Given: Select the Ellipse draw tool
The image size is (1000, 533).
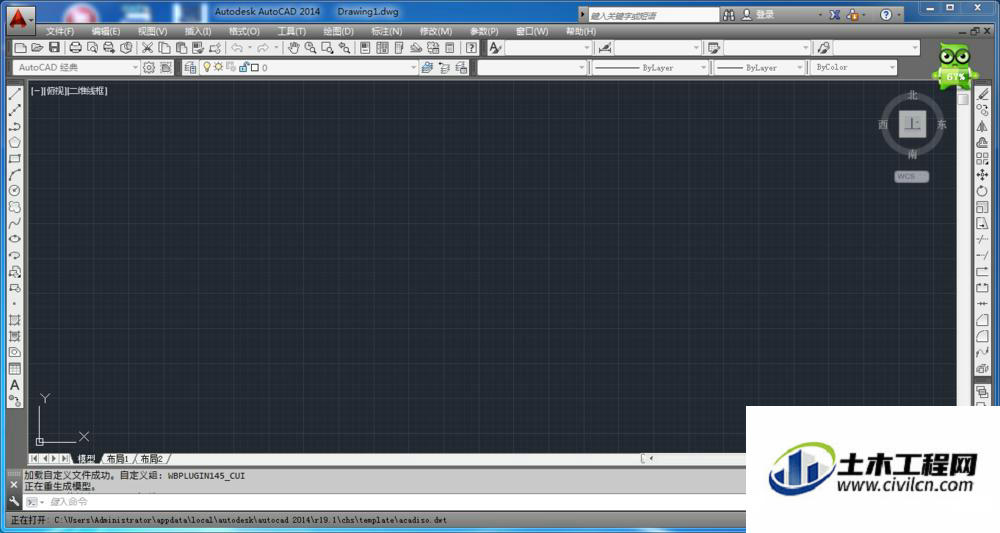Looking at the screenshot, I should (x=15, y=239).
